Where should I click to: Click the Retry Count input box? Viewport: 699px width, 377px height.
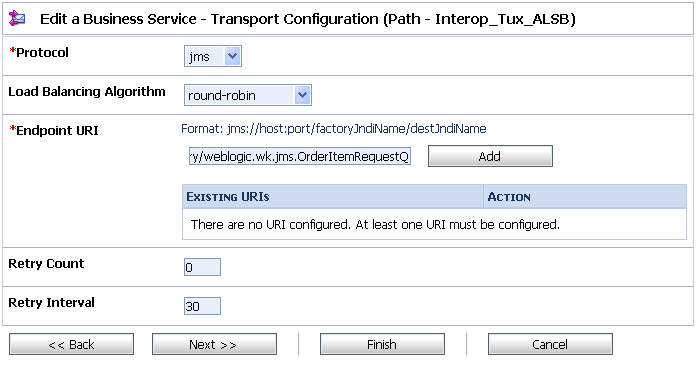pos(202,267)
